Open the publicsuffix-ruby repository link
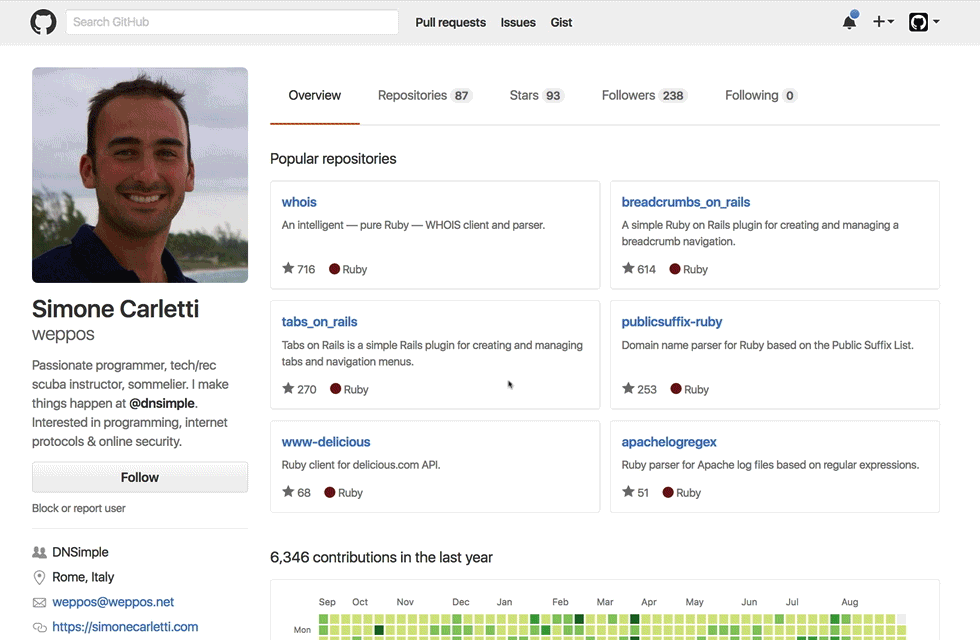Image resolution: width=980 pixels, height=640 pixels. pos(671,322)
